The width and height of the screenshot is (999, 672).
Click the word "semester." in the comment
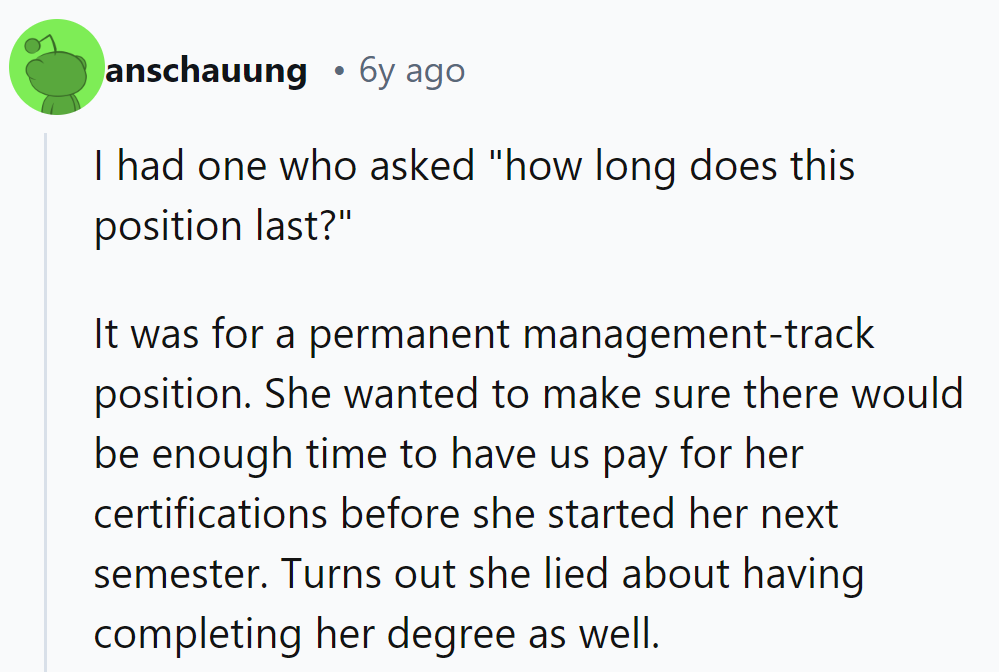pos(181,574)
